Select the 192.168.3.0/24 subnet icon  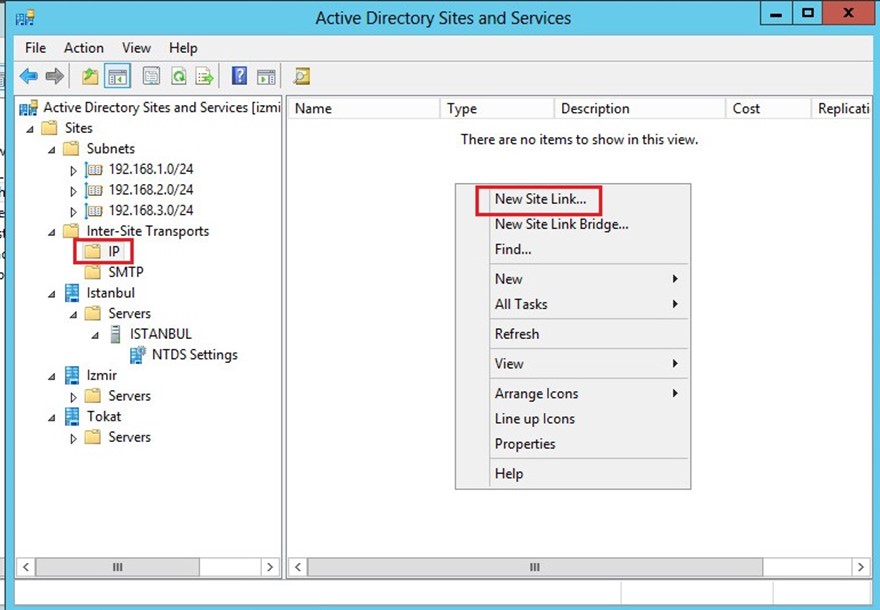[x=94, y=210]
